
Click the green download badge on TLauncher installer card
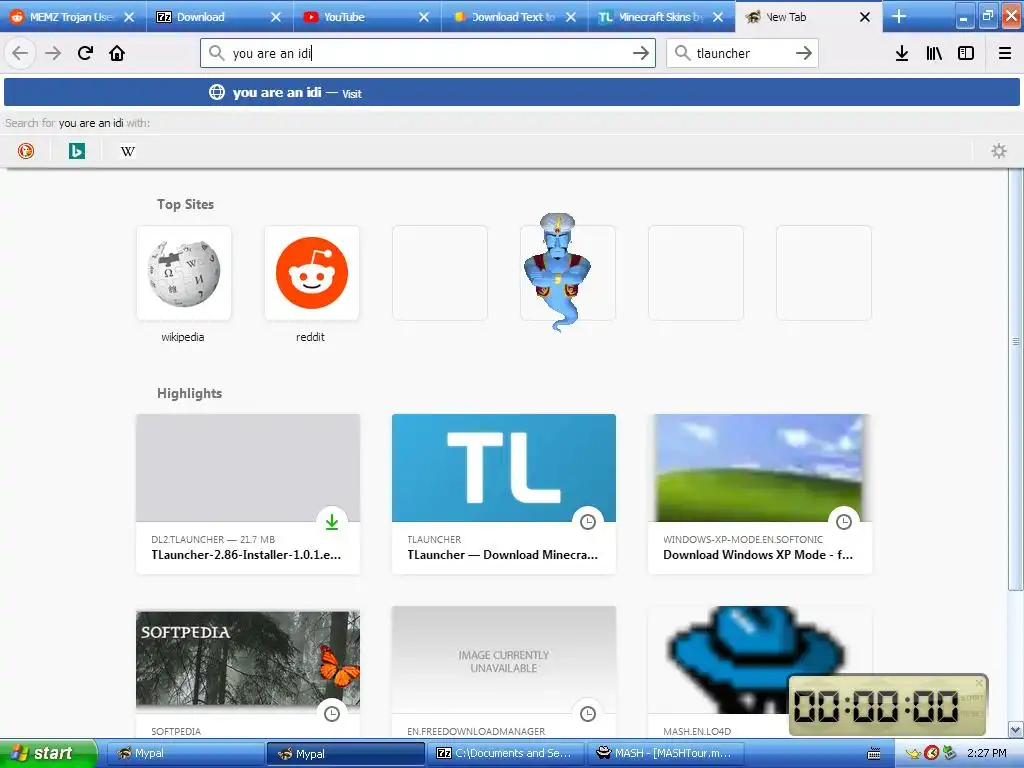click(x=332, y=522)
